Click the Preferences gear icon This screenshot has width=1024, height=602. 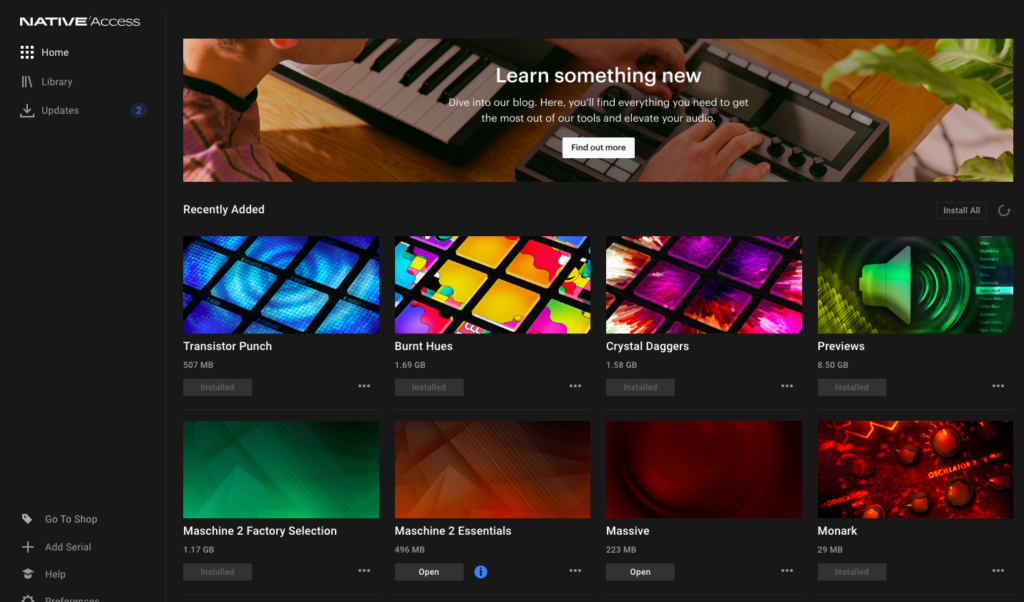click(x=27, y=599)
